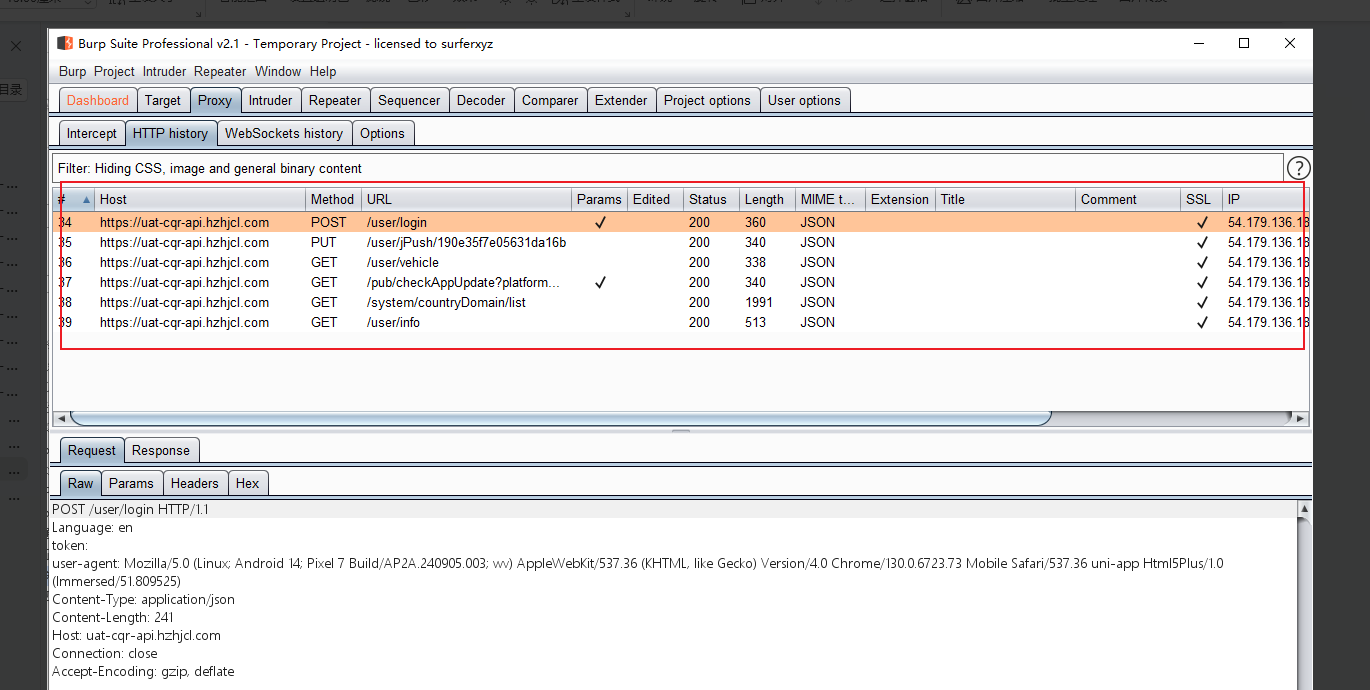Switch to the Target tab
This screenshot has height=690, width=1370.
[x=163, y=100]
